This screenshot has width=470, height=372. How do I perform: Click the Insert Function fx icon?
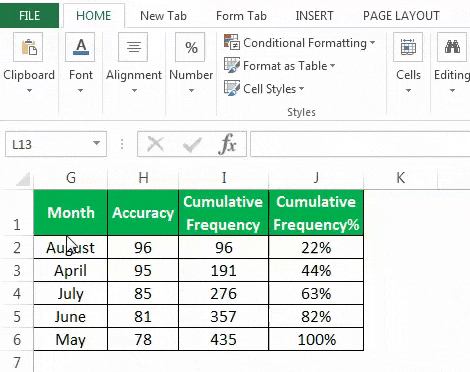coord(228,144)
